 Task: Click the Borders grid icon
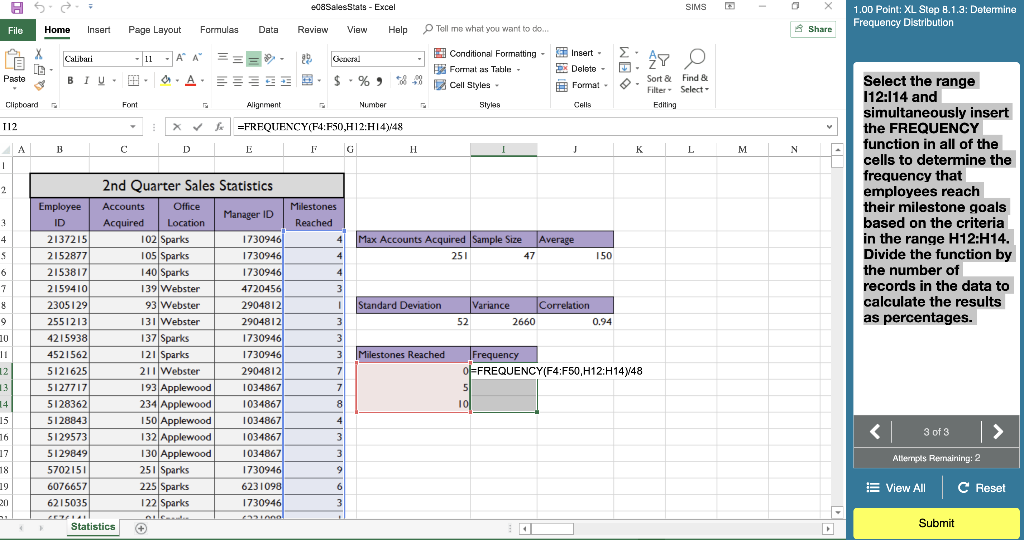pos(133,80)
